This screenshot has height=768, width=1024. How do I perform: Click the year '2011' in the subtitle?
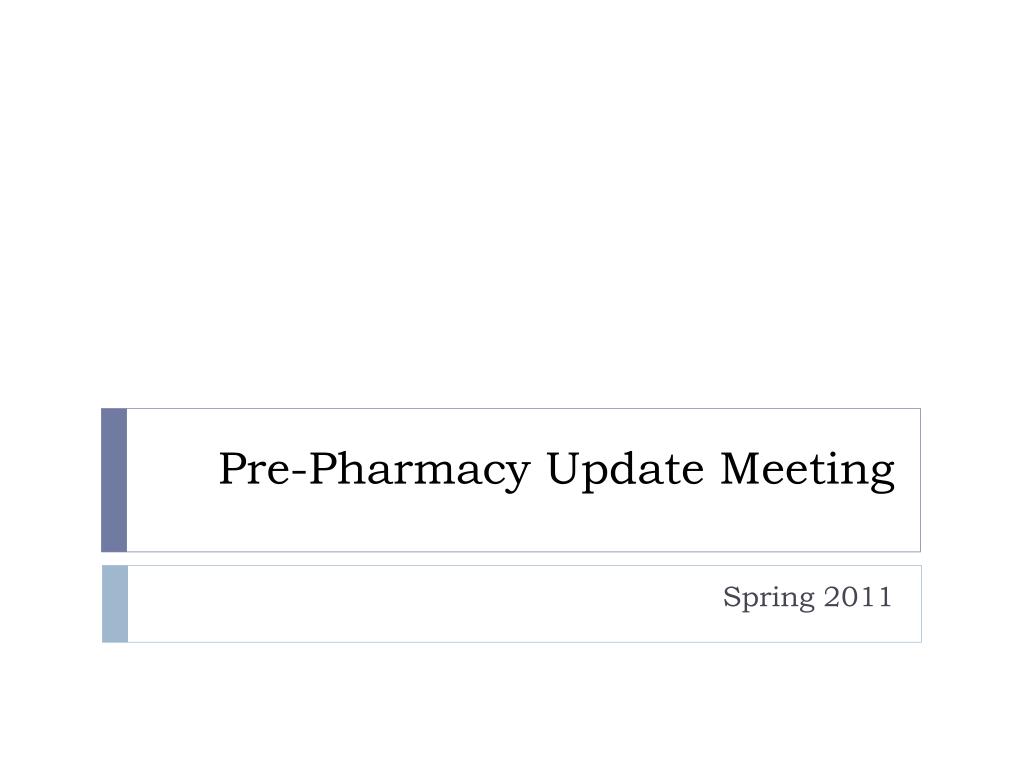point(858,598)
